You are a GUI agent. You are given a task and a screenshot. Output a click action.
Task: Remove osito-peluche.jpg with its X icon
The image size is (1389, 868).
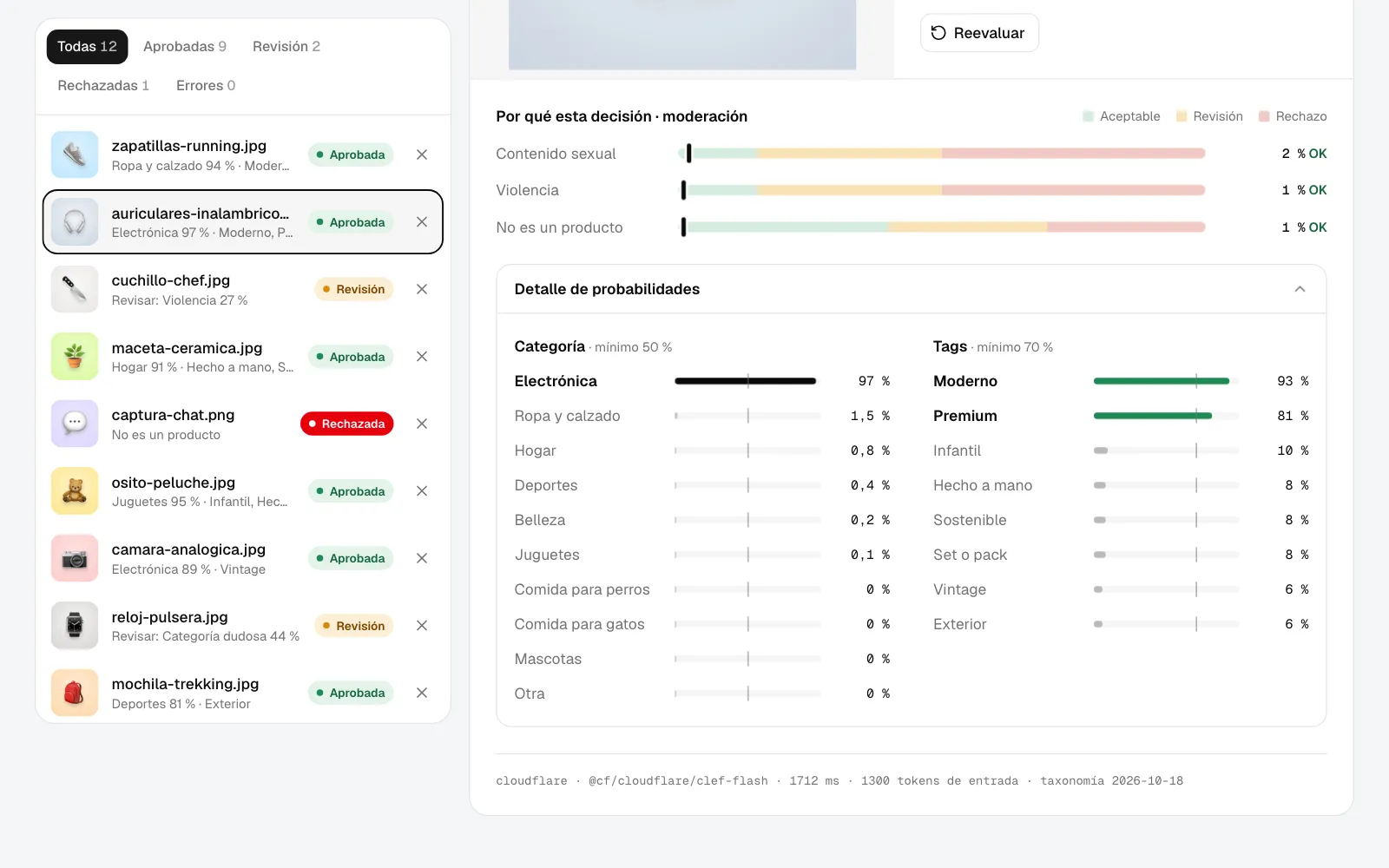(422, 491)
